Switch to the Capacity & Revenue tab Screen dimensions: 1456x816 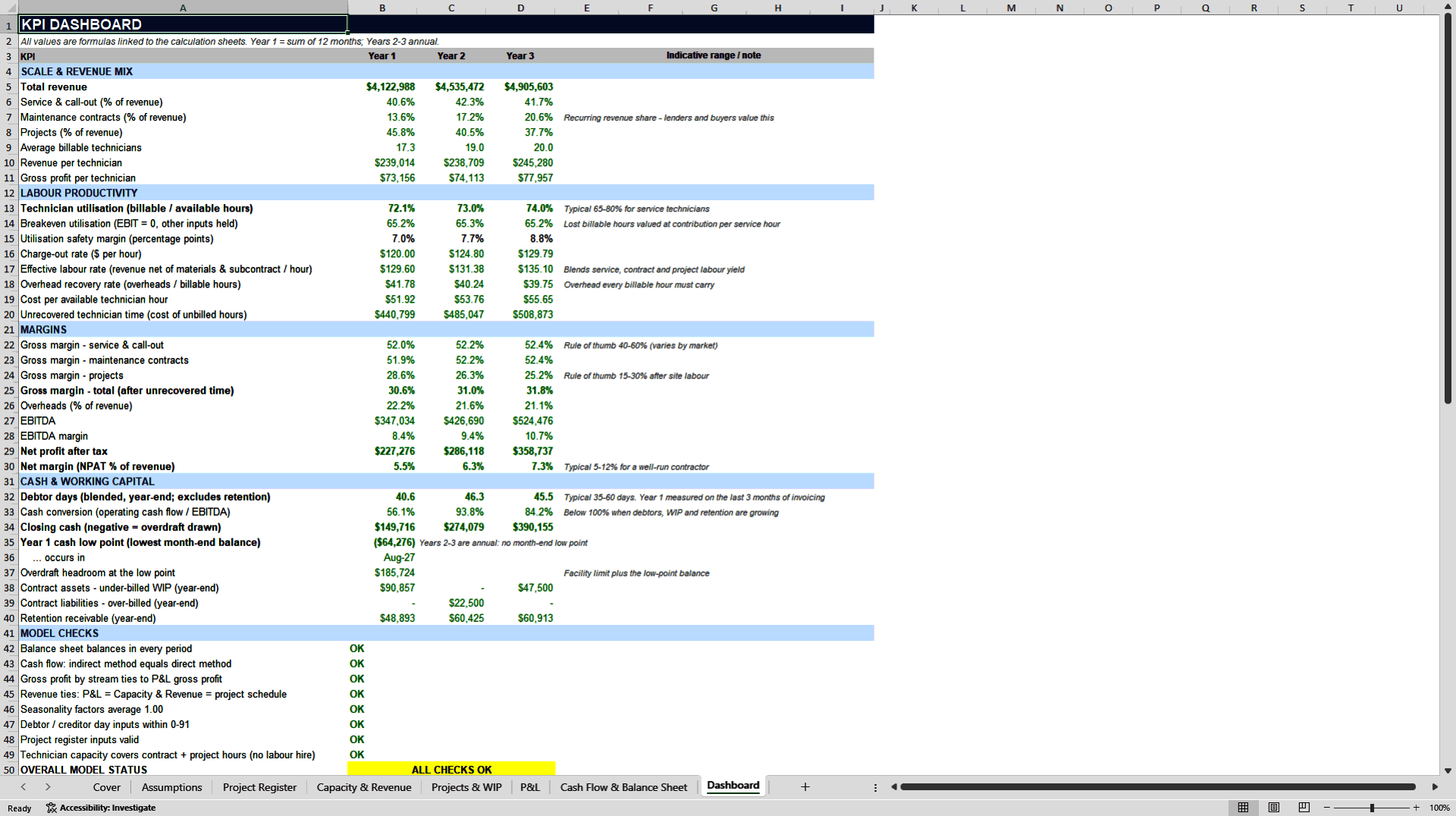(x=364, y=787)
